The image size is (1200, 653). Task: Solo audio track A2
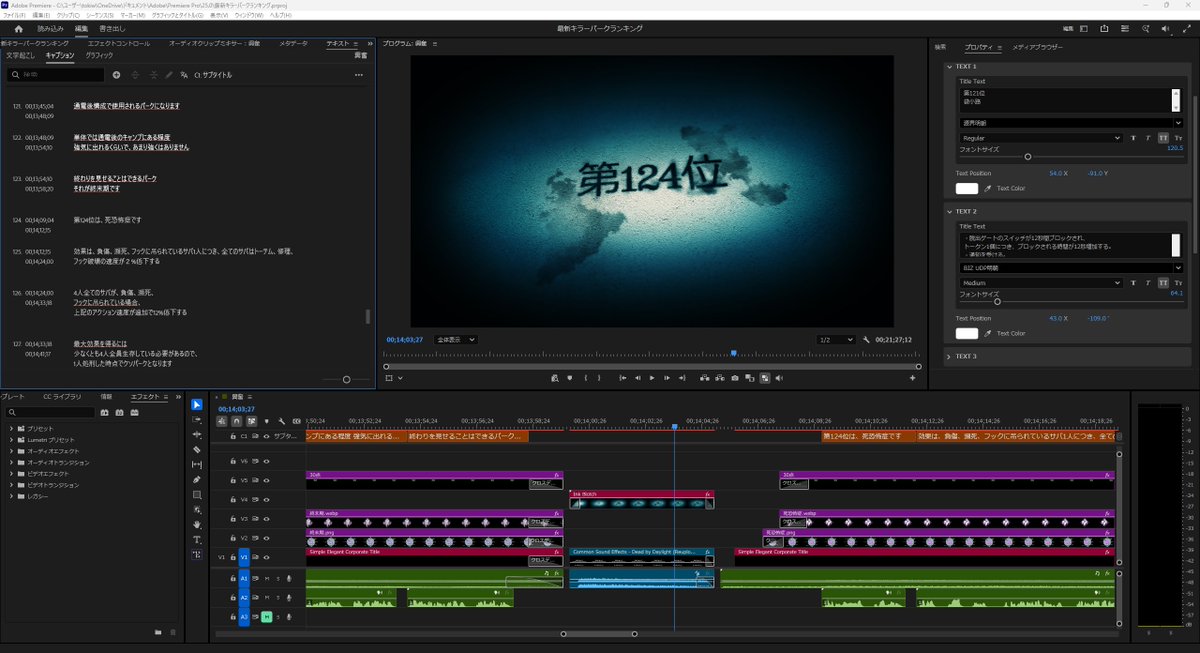(x=278, y=597)
